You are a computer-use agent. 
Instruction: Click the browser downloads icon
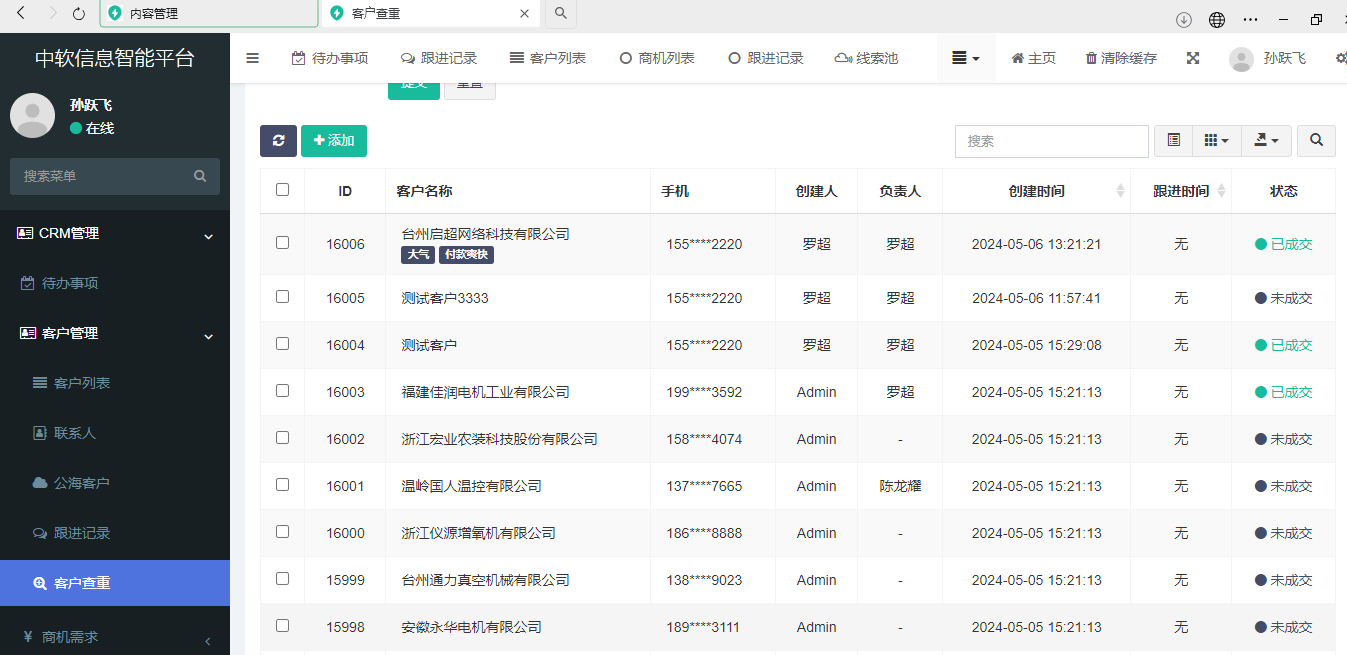point(1184,19)
